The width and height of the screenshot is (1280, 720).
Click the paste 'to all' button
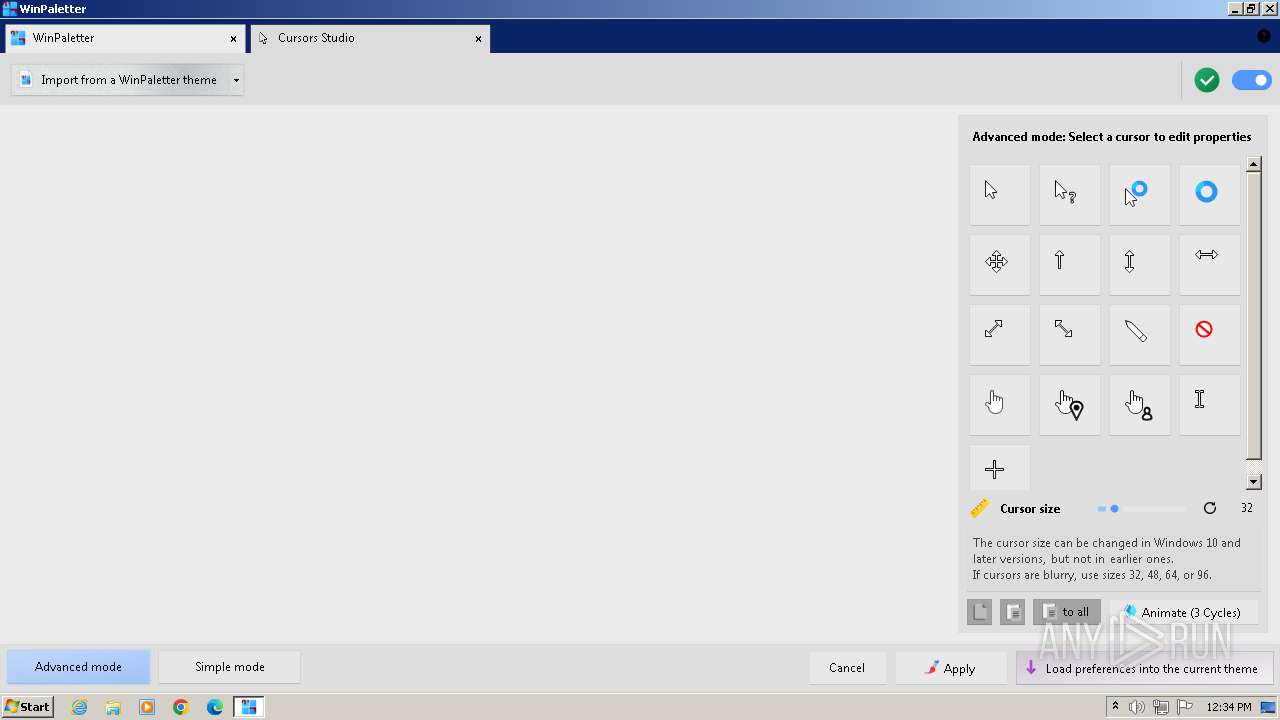pos(1067,612)
